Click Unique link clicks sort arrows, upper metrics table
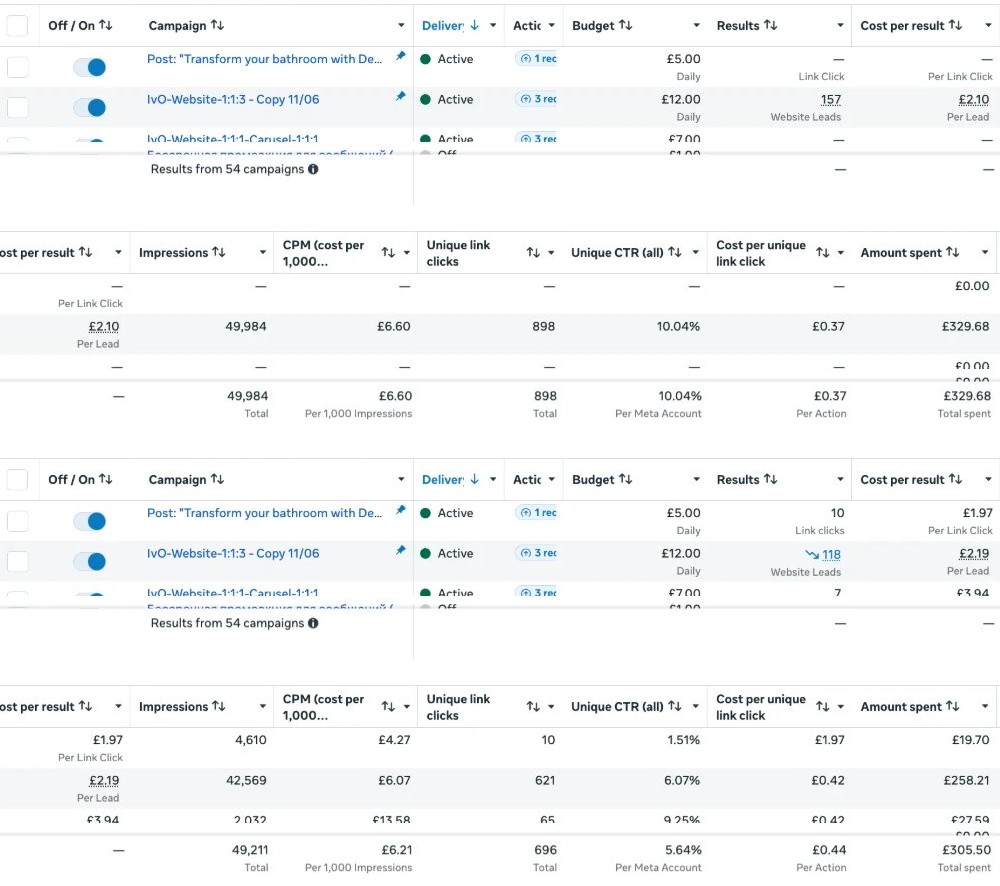1000x886 pixels. (x=533, y=253)
